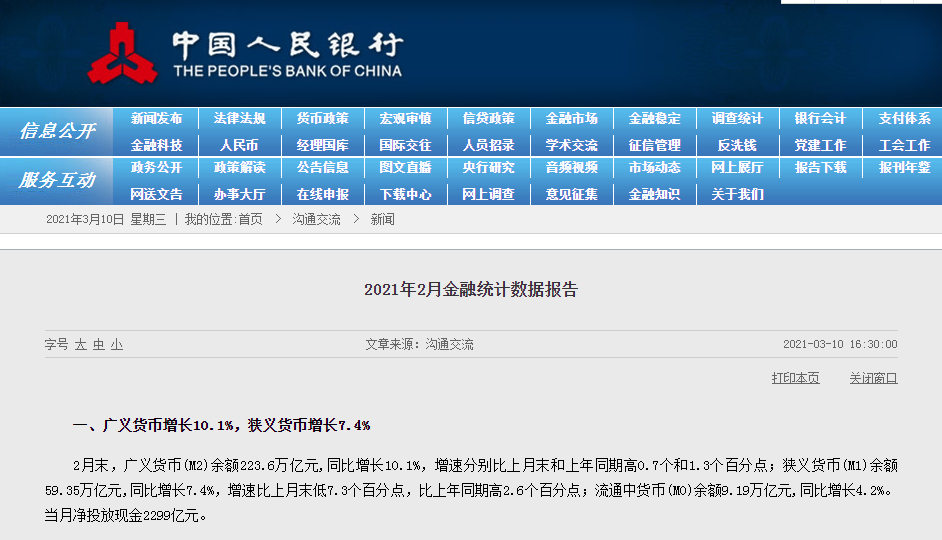Select 信贷政策 in navigation
Image resolution: width=942 pixels, height=540 pixels.
pyautogui.click(x=488, y=118)
